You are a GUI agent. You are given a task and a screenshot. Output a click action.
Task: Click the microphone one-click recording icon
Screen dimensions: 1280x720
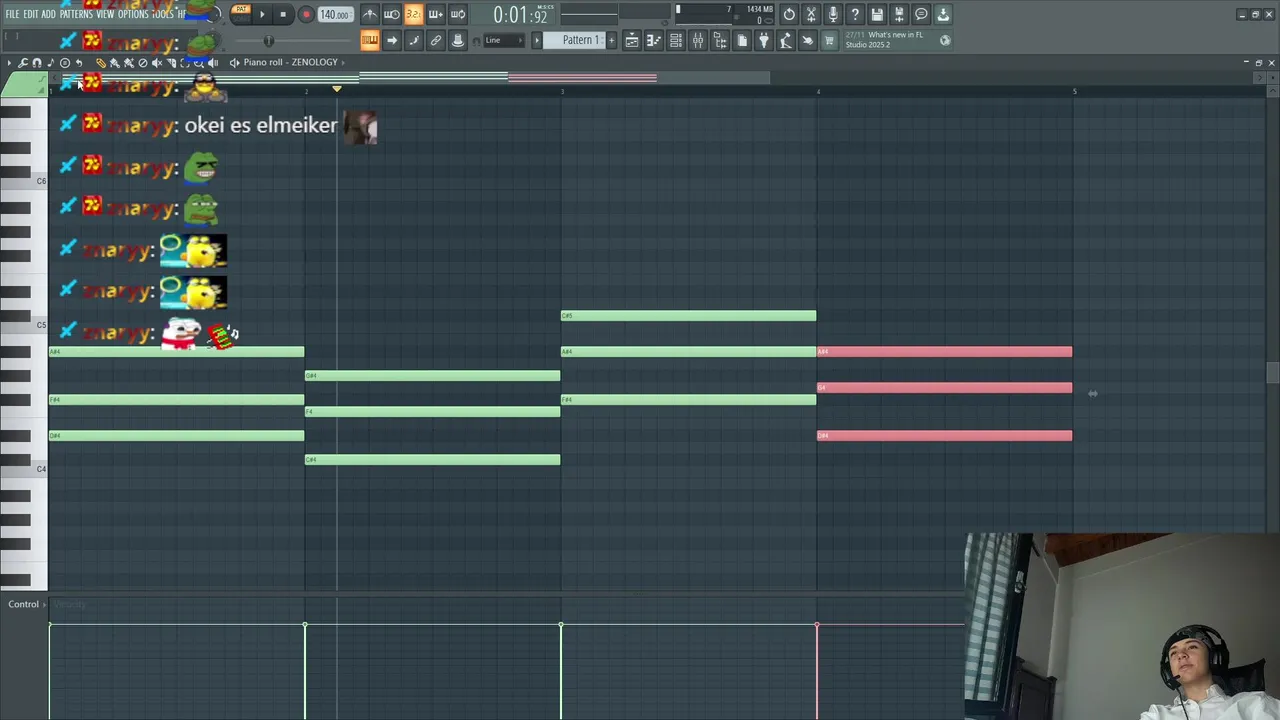point(833,14)
